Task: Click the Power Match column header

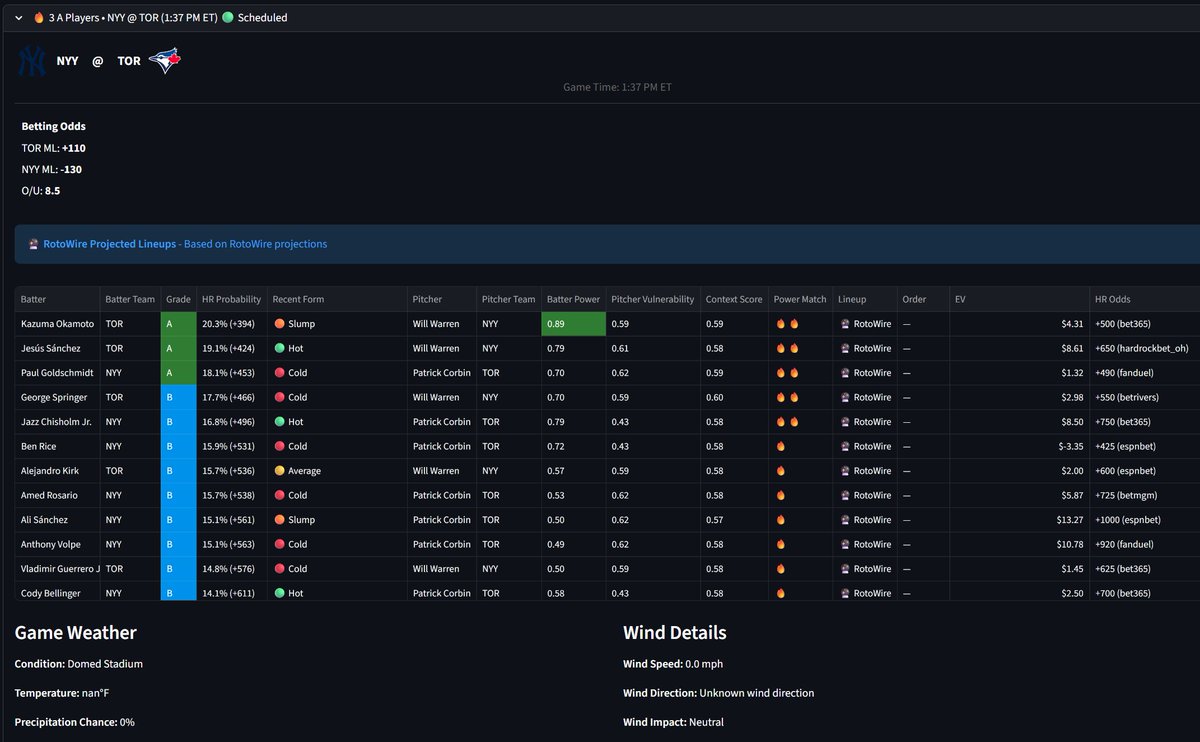Action: (x=800, y=299)
